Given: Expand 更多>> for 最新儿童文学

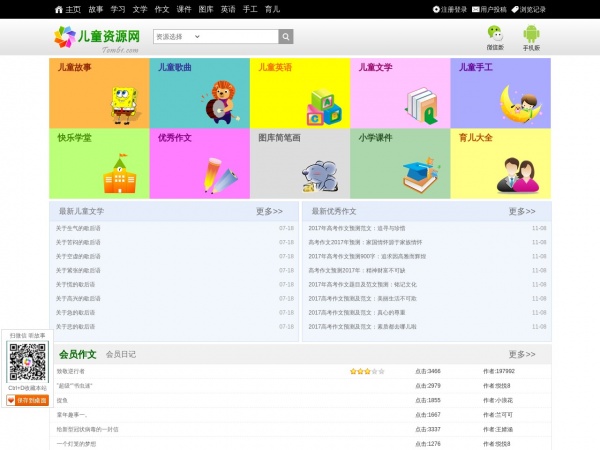Looking at the screenshot, I should [x=269, y=212].
